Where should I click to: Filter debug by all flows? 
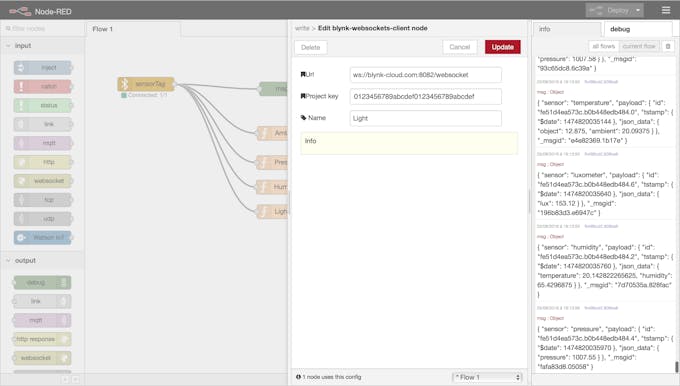tap(603, 46)
